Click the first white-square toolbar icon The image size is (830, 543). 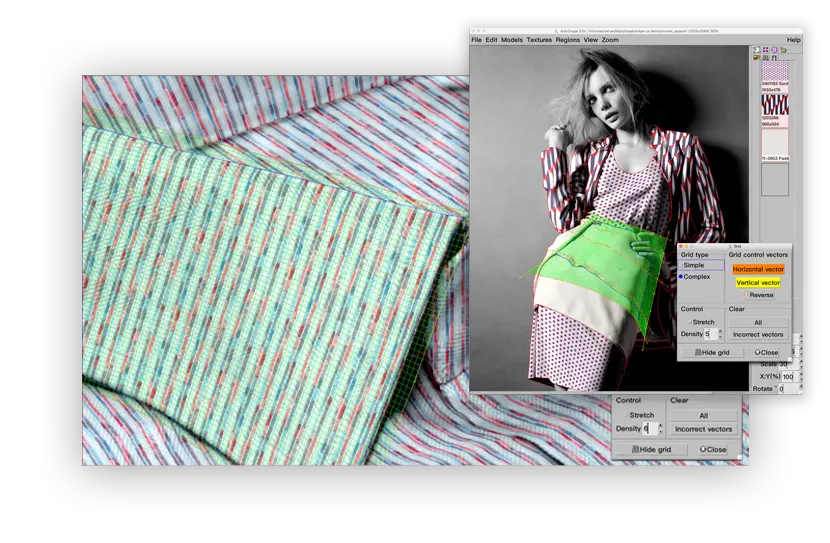click(756, 50)
